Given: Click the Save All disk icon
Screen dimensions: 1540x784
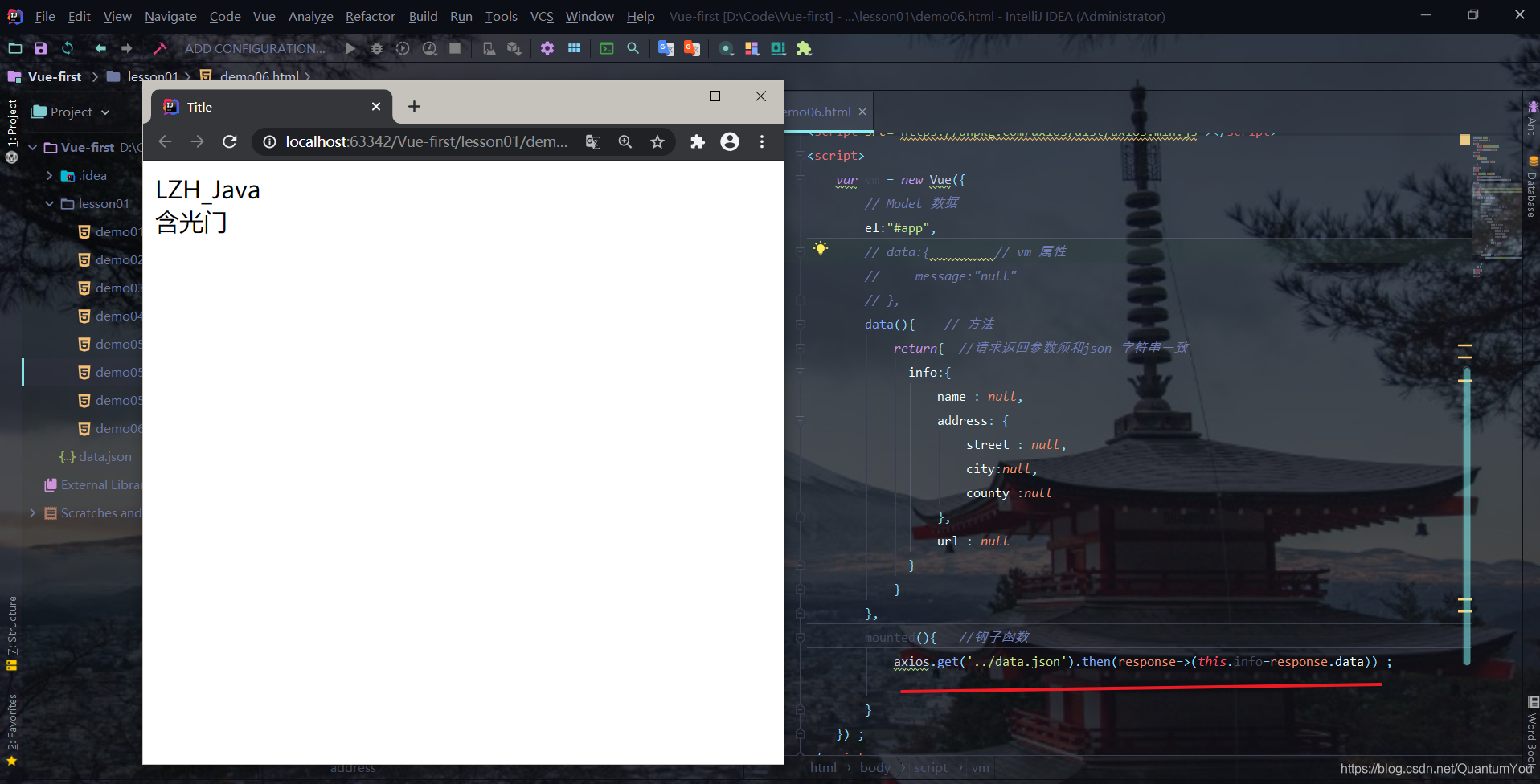Looking at the screenshot, I should tap(41, 48).
